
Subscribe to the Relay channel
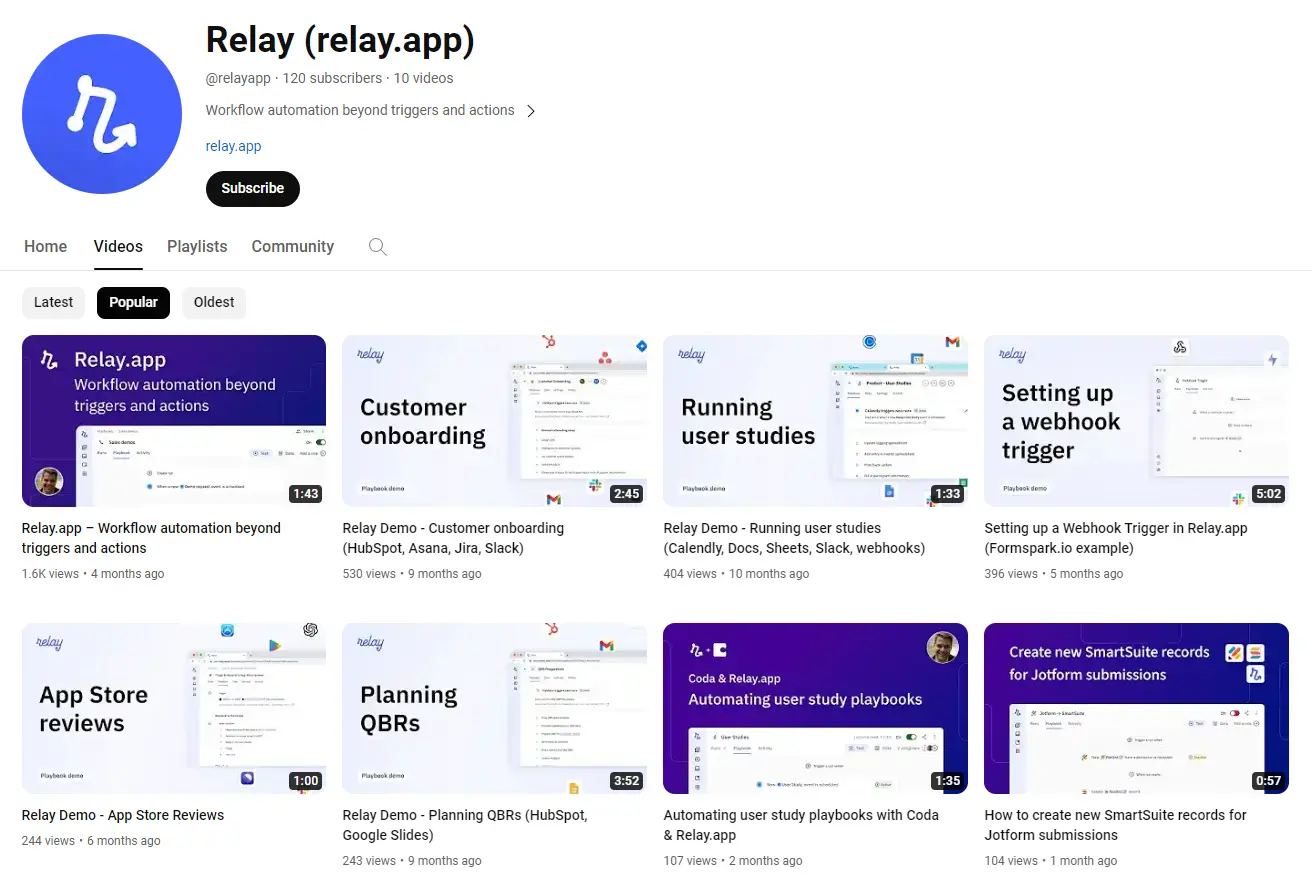[x=253, y=188]
